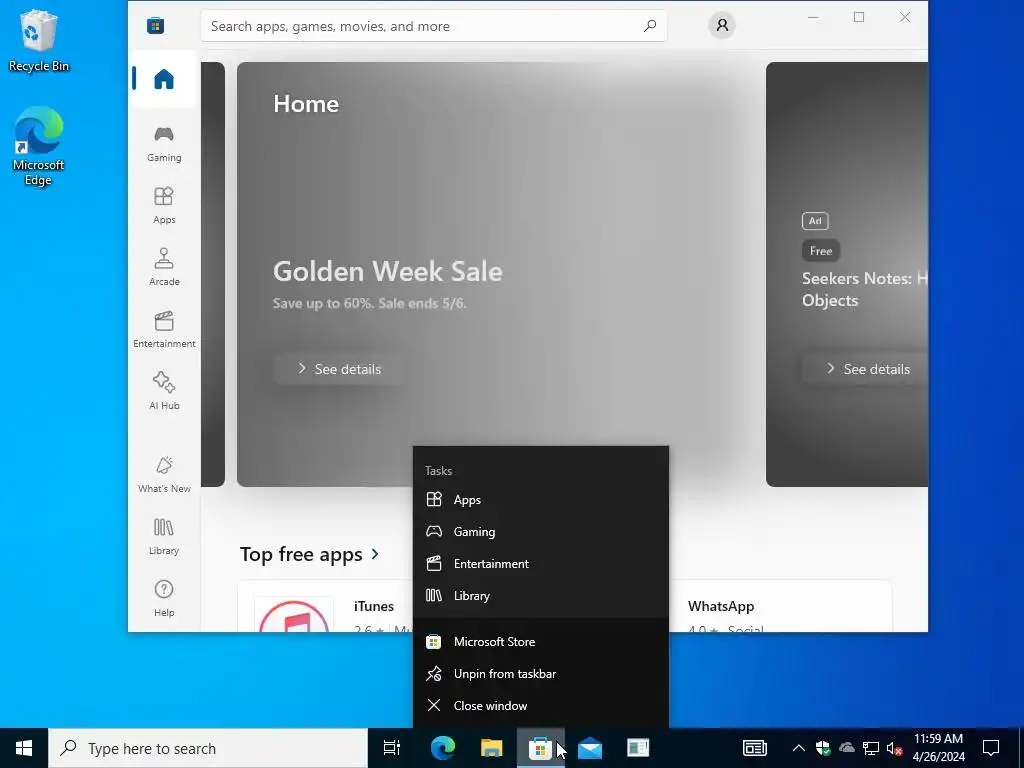Click the iTunes app name

click(x=374, y=606)
